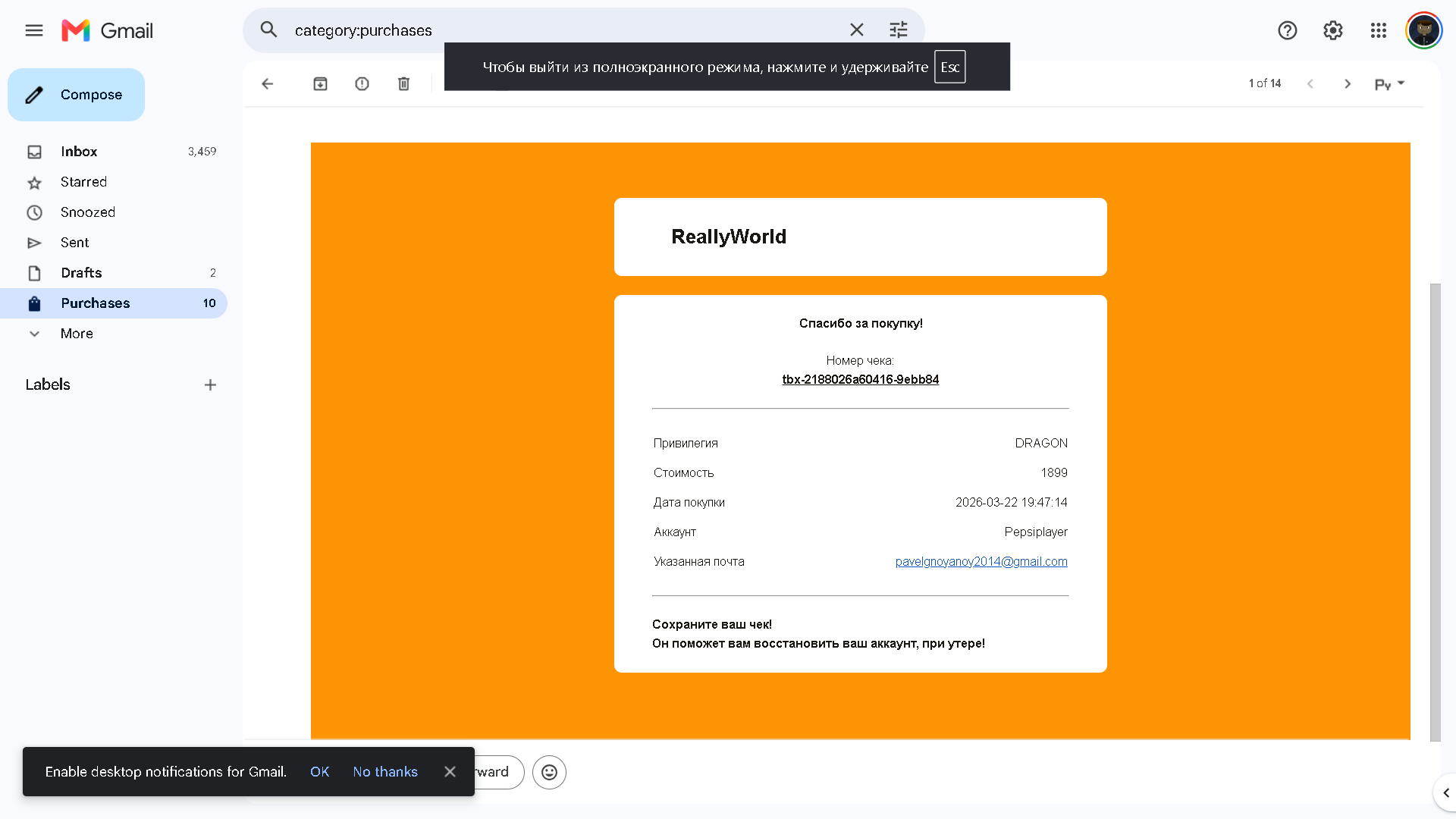This screenshot has width=1456, height=819.
Task: Click the cost value 1899
Action: click(x=1054, y=472)
